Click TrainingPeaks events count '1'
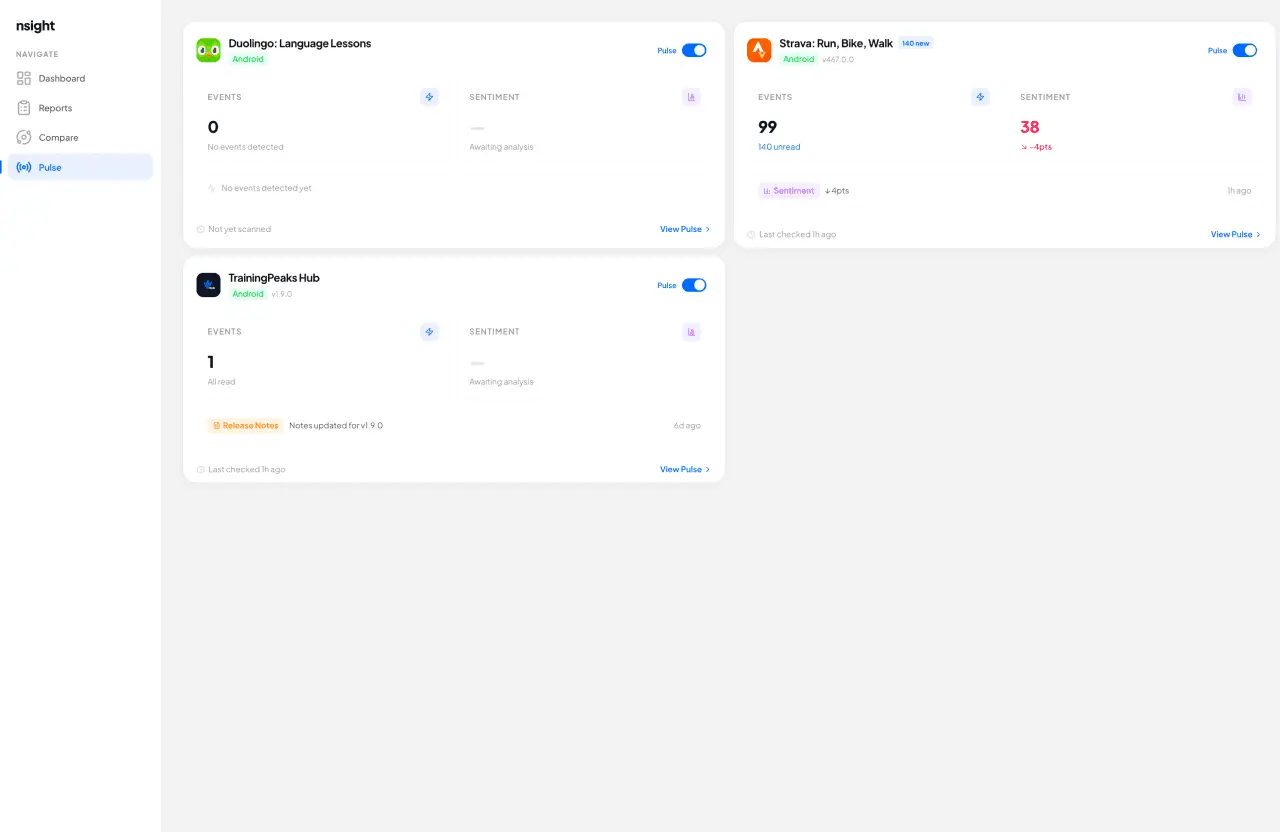Screen dimensions: 1280x832 tap(211, 362)
